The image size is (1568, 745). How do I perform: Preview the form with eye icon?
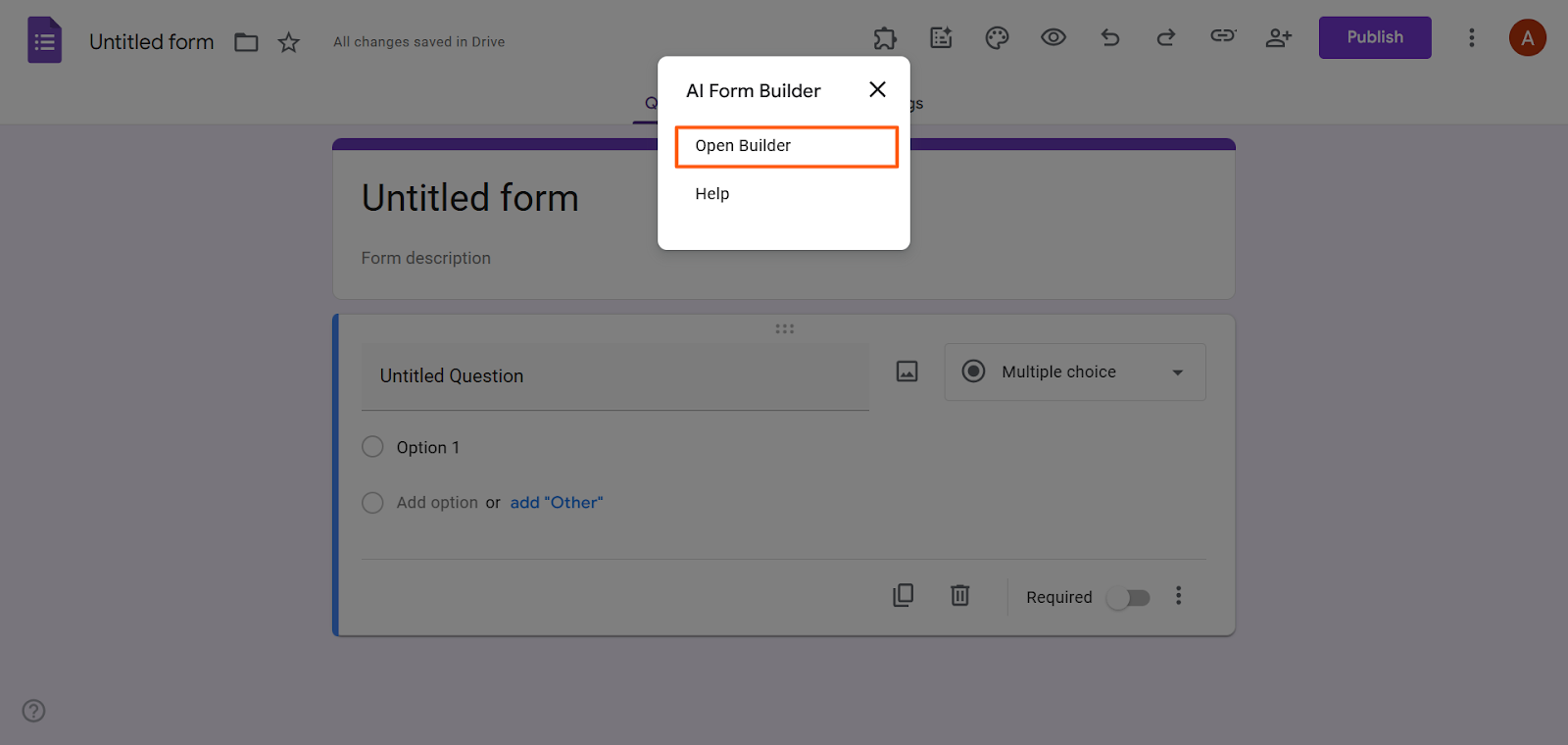[1053, 37]
